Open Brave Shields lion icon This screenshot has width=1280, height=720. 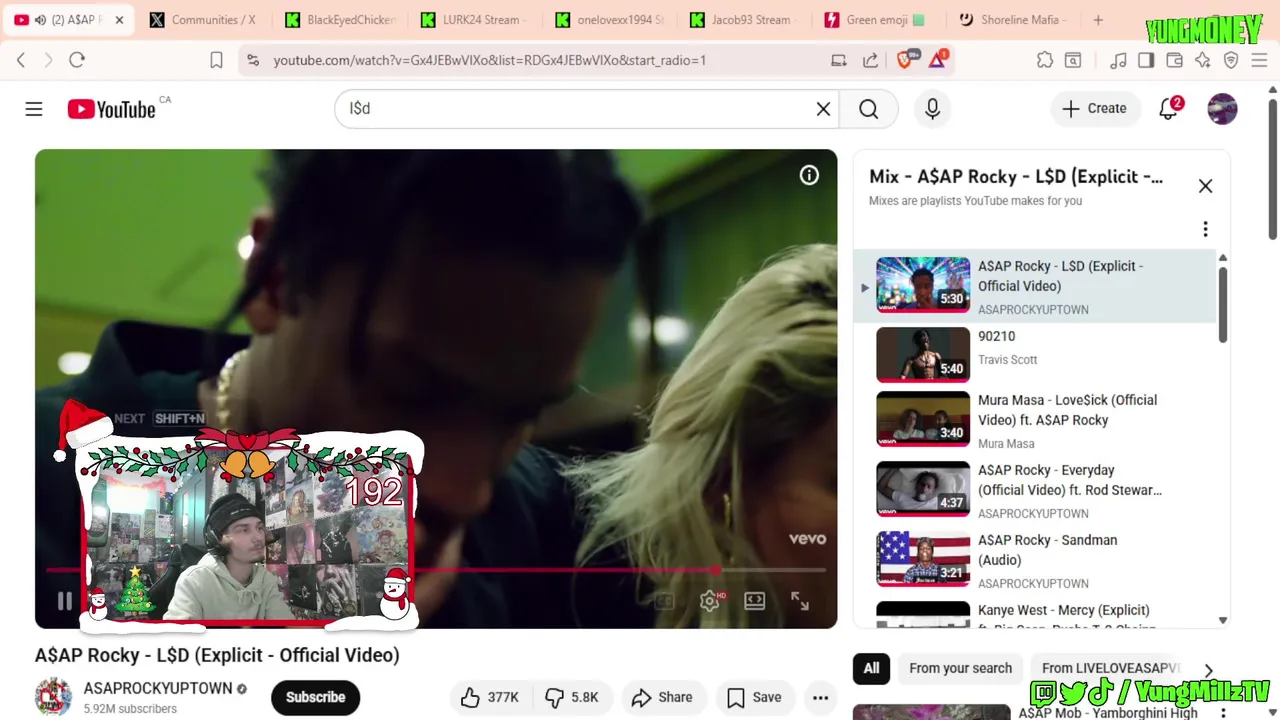click(905, 60)
